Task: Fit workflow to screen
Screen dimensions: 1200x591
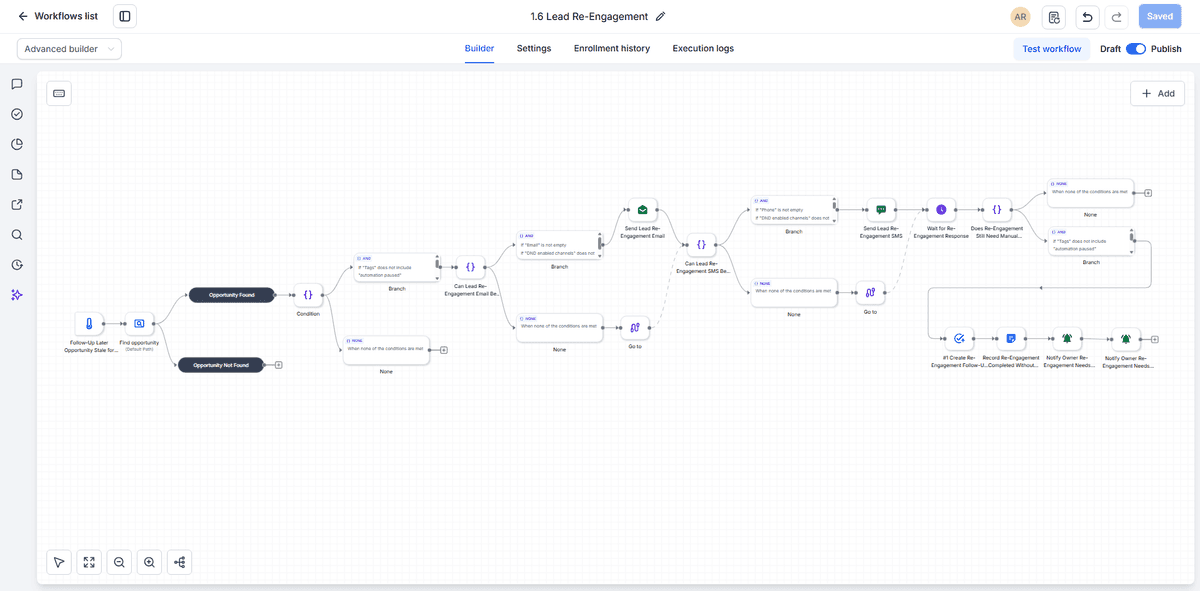Action: tap(89, 562)
